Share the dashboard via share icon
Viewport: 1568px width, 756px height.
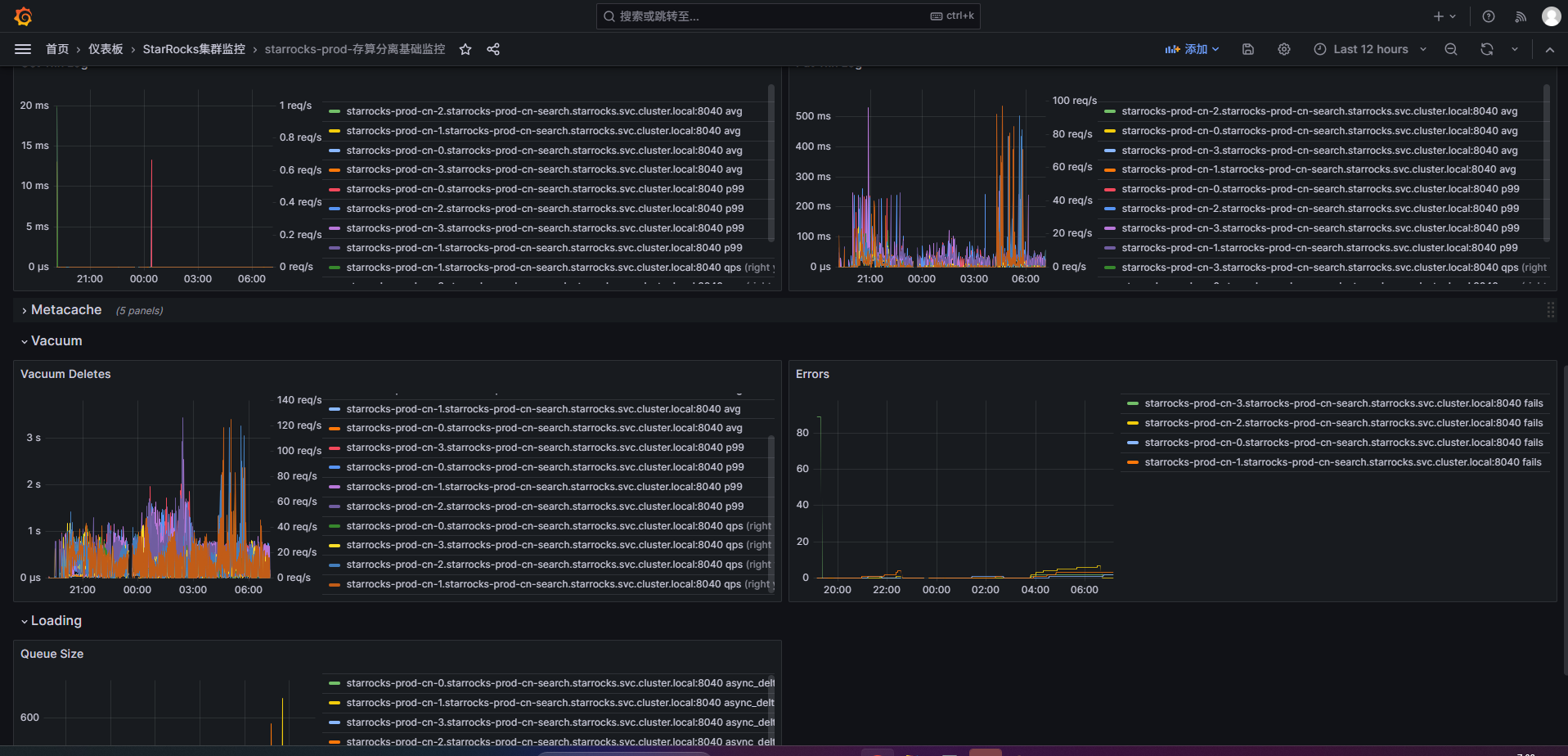(493, 49)
